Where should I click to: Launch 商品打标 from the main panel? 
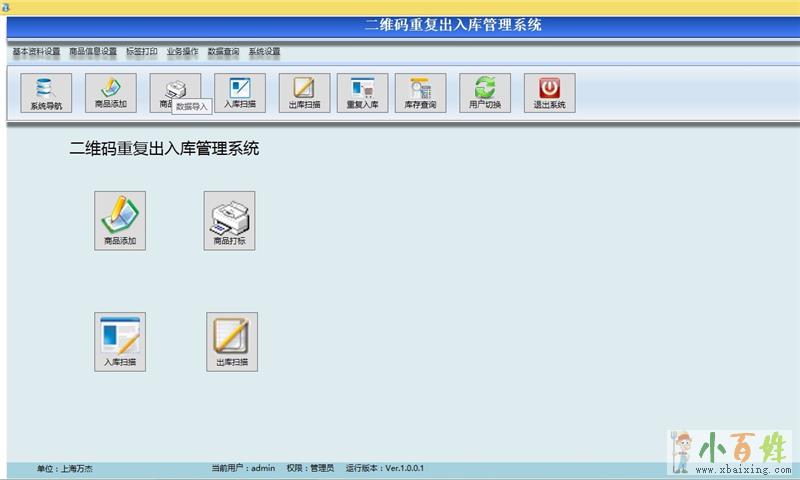pyautogui.click(x=229, y=220)
